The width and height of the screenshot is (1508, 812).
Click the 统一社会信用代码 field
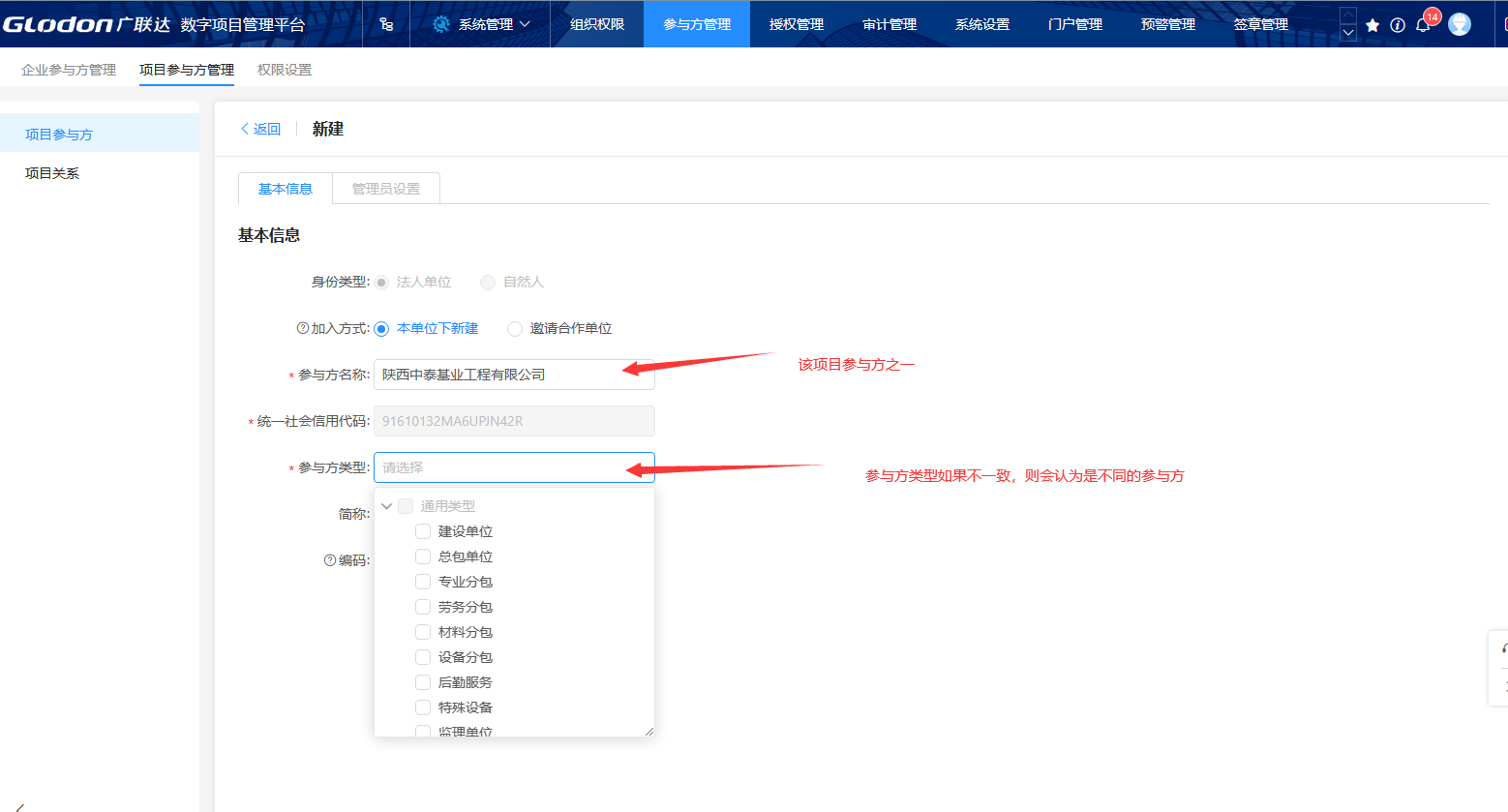[514, 421]
